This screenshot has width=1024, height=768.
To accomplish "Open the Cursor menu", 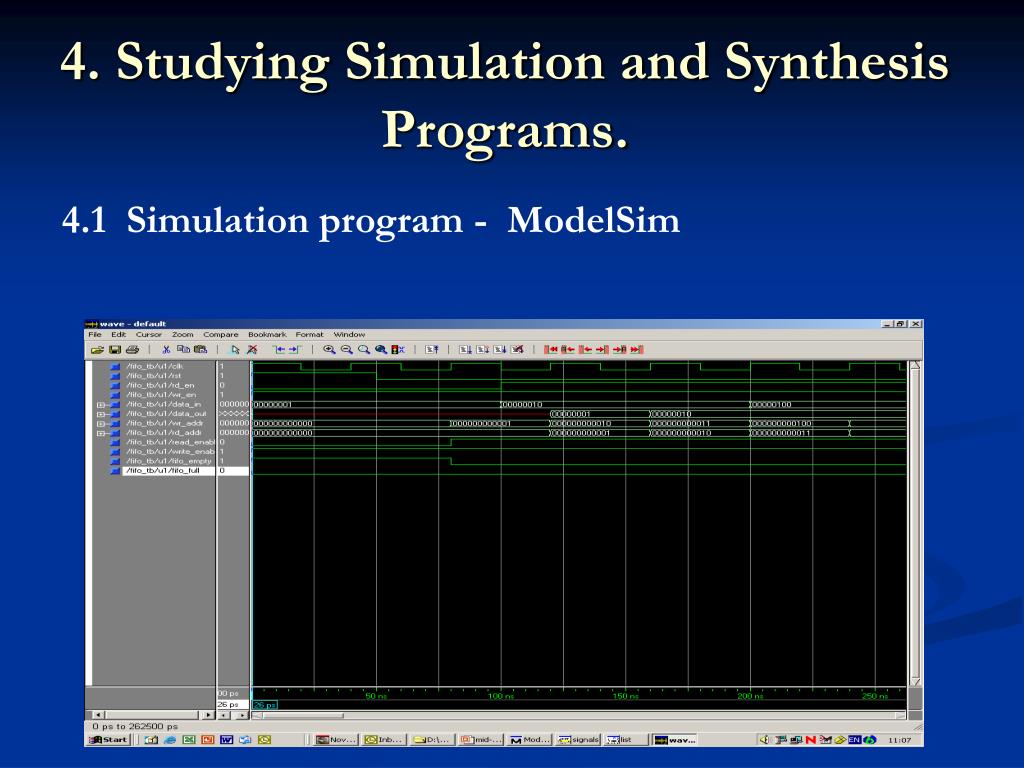I will (x=148, y=334).
